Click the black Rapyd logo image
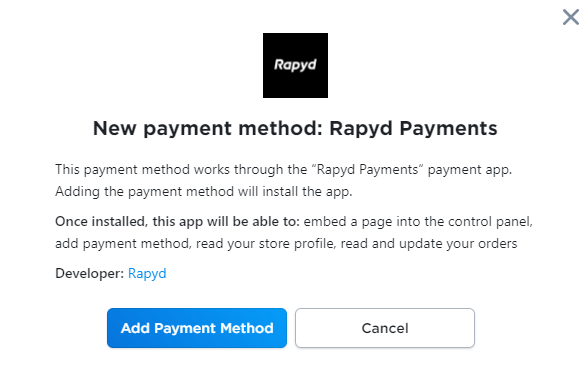This screenshot has height=376, width=587. 295,66
